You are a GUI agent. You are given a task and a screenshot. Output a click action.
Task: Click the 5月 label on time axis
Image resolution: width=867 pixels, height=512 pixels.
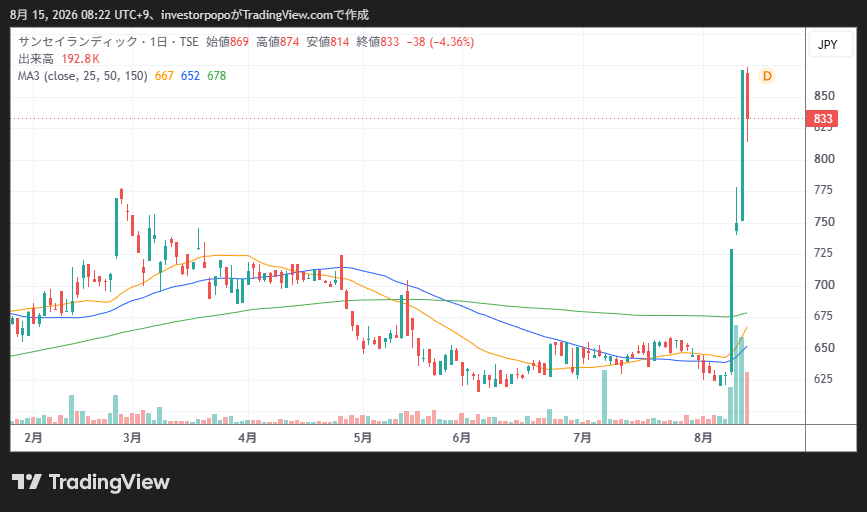(363, 438)
